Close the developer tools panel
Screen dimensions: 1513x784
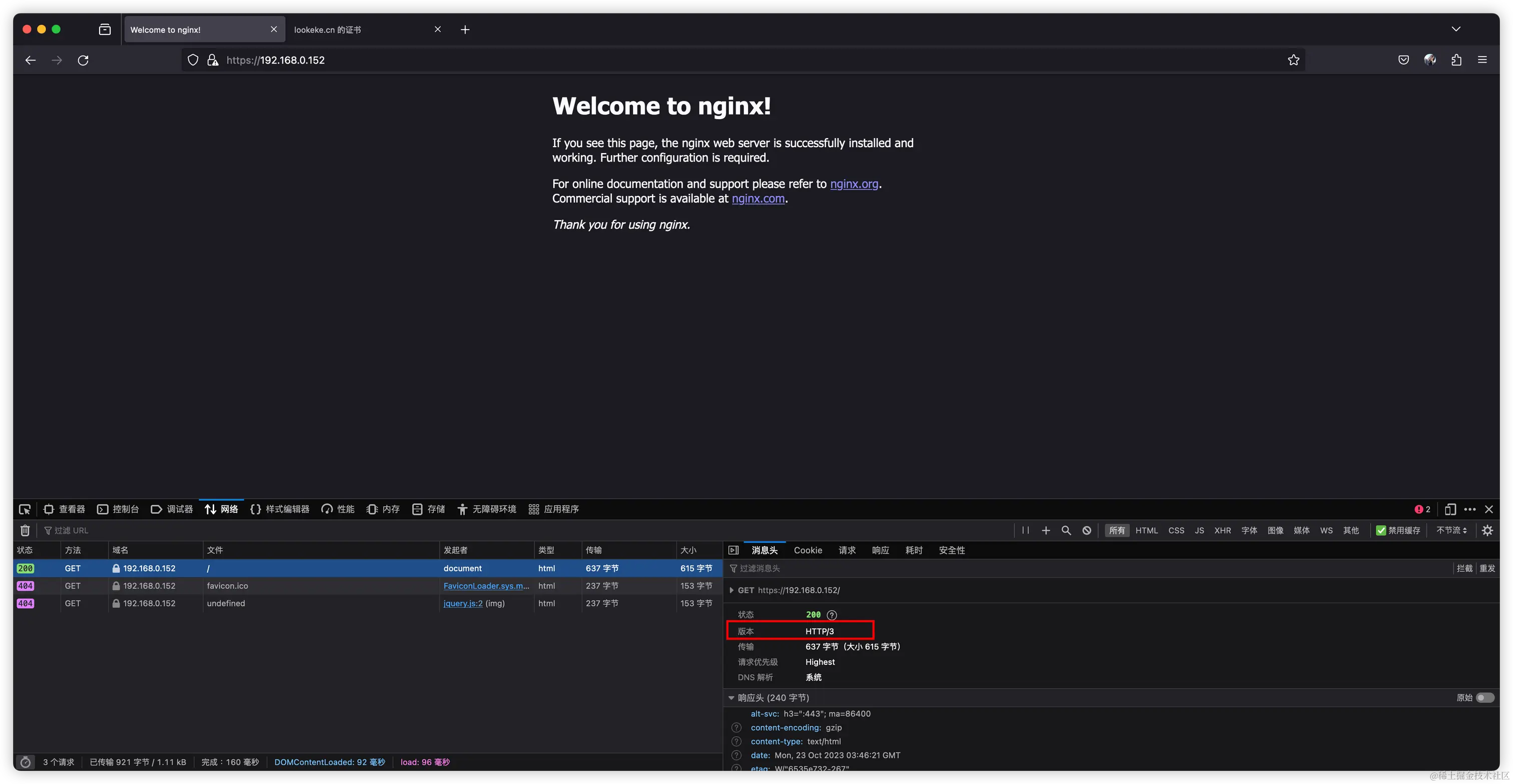1489,509
